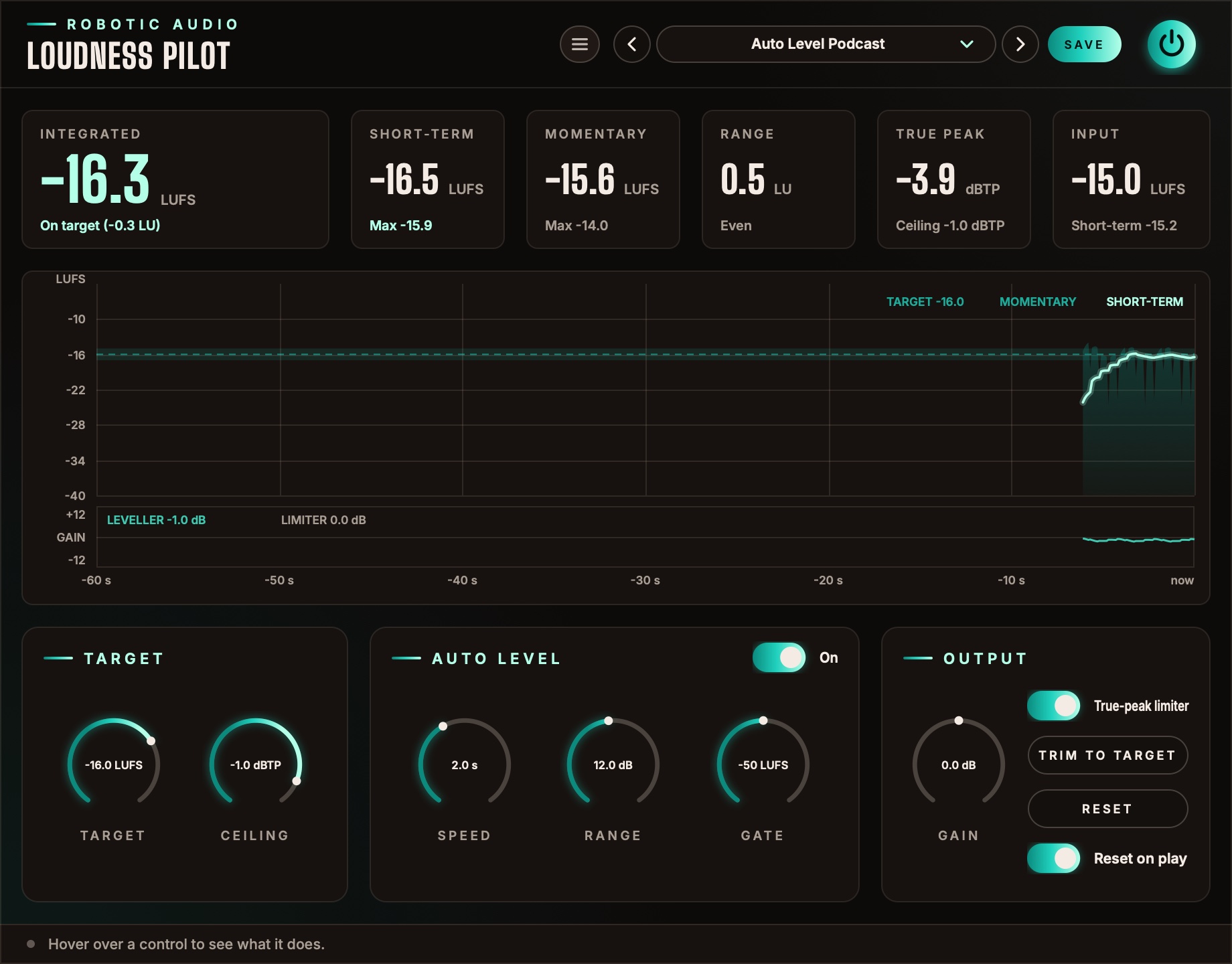This screenshot has width=1232, height=964.
Task: Turn off the Auto Level switch
Action: tap(779, 657)
